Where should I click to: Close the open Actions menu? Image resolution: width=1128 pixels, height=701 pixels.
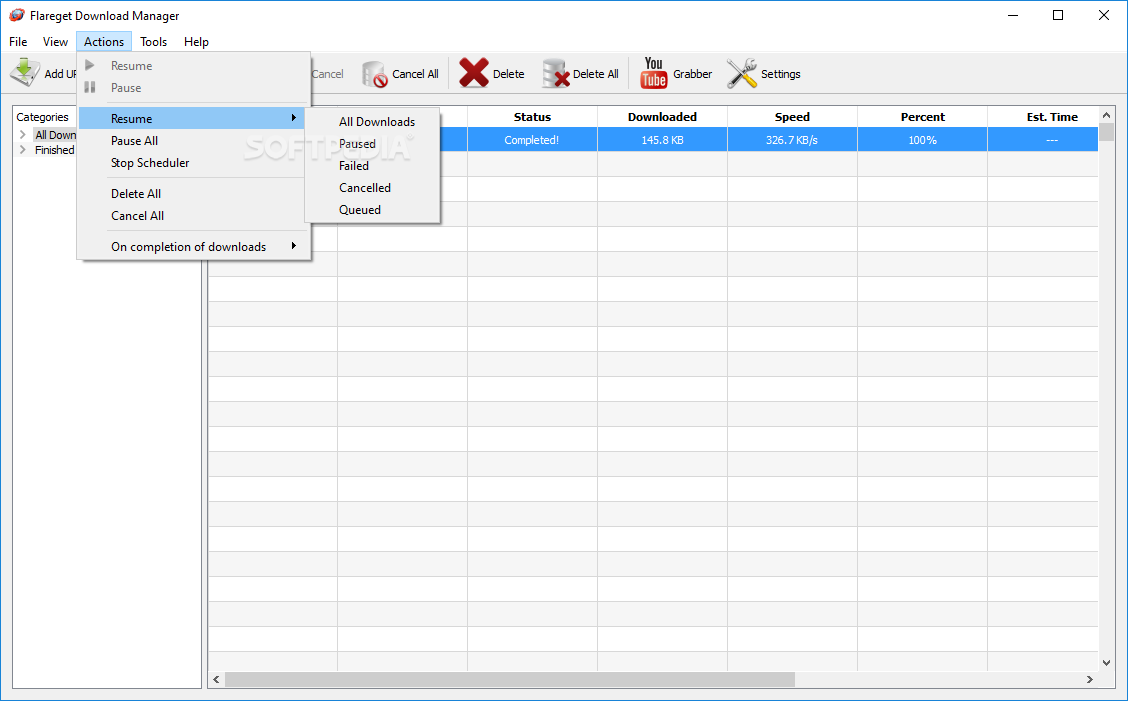coord(104,42)
